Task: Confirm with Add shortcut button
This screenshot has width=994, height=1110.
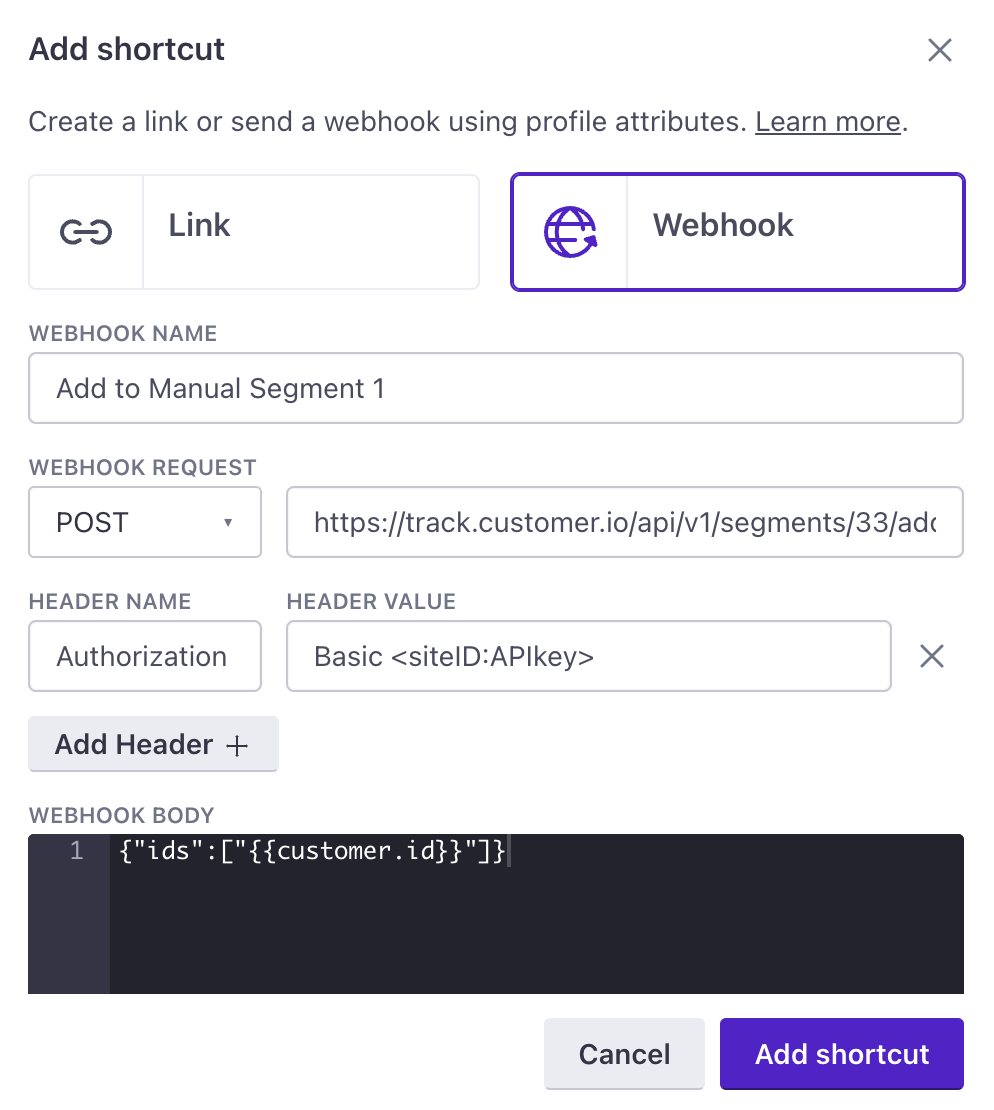Action: click(841, 1053)
